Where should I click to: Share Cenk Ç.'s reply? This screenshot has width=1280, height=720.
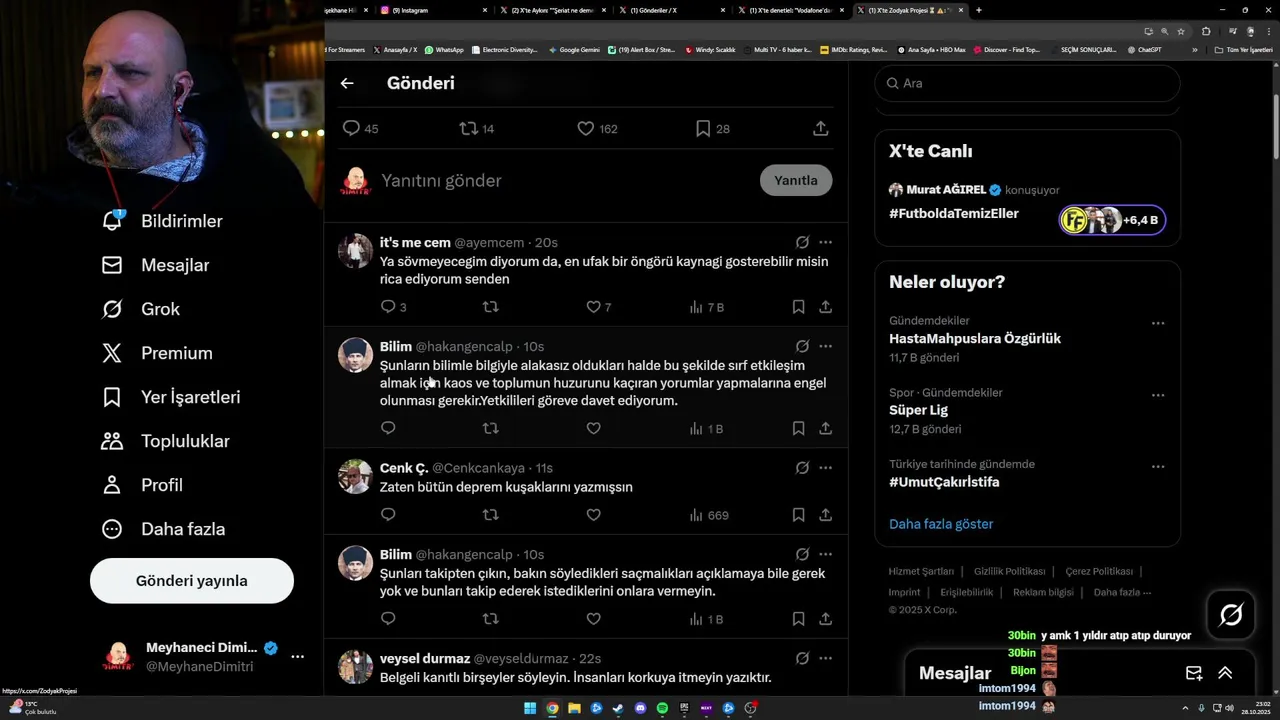(x=826, y=515)
